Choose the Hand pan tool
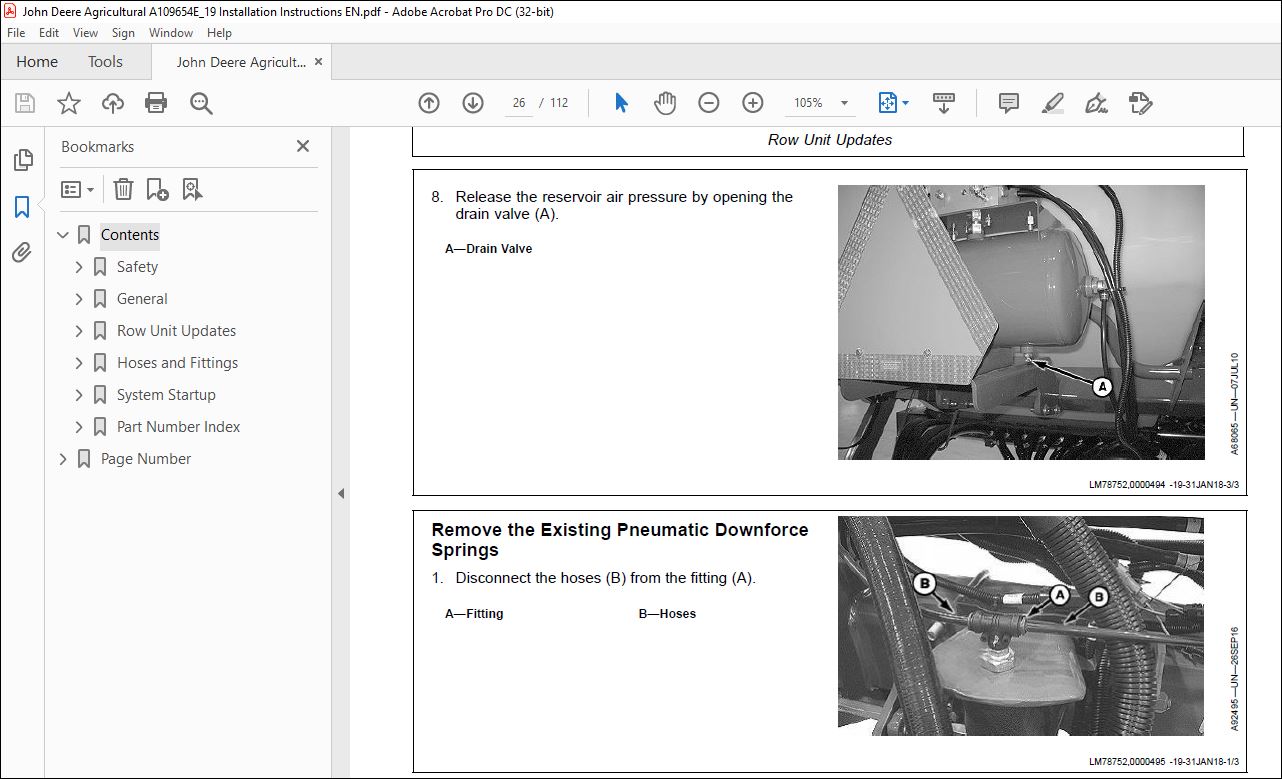1282x779 pixels. click(x=665, y=103)
